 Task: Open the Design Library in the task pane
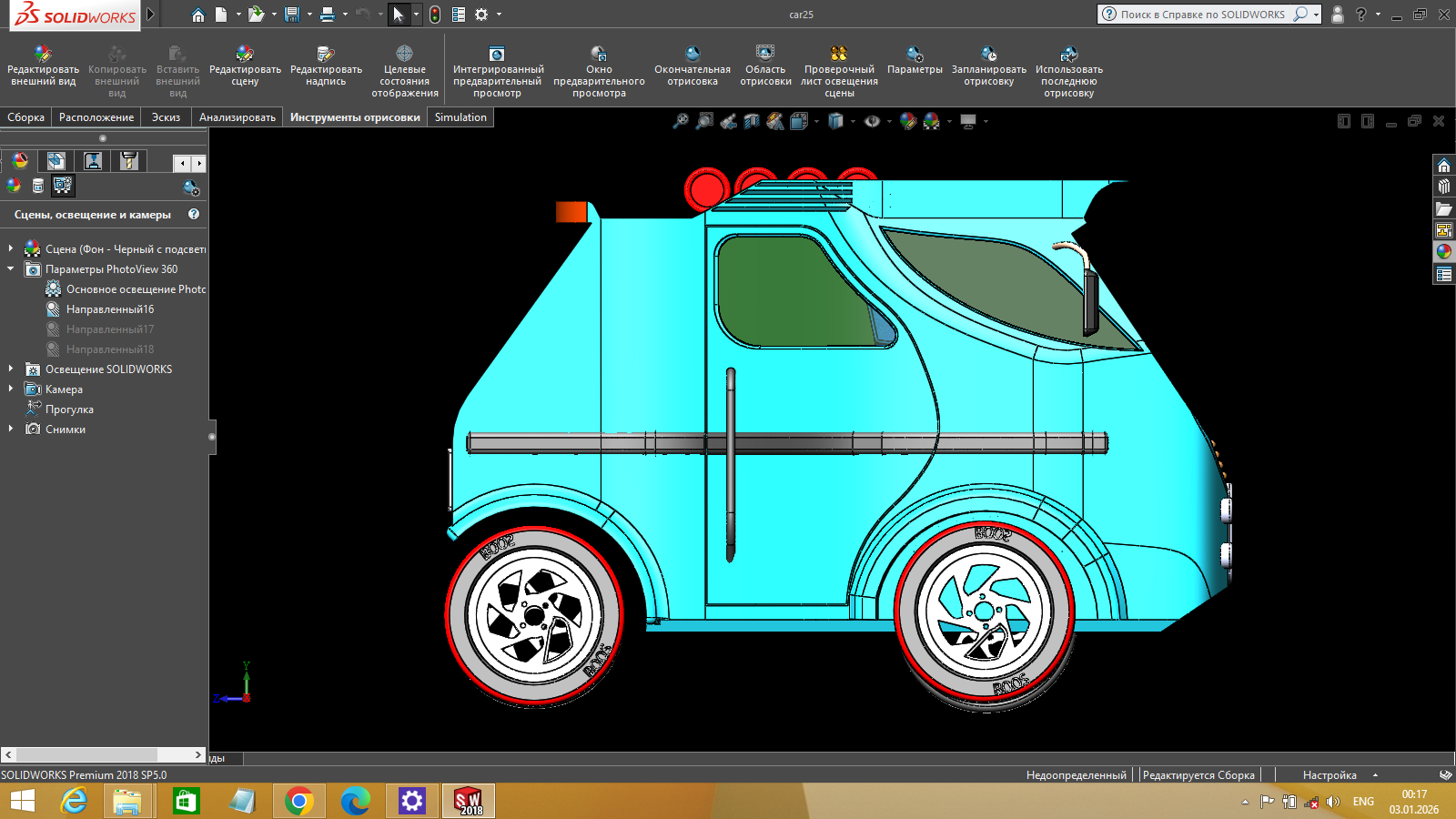(1444, 187)
